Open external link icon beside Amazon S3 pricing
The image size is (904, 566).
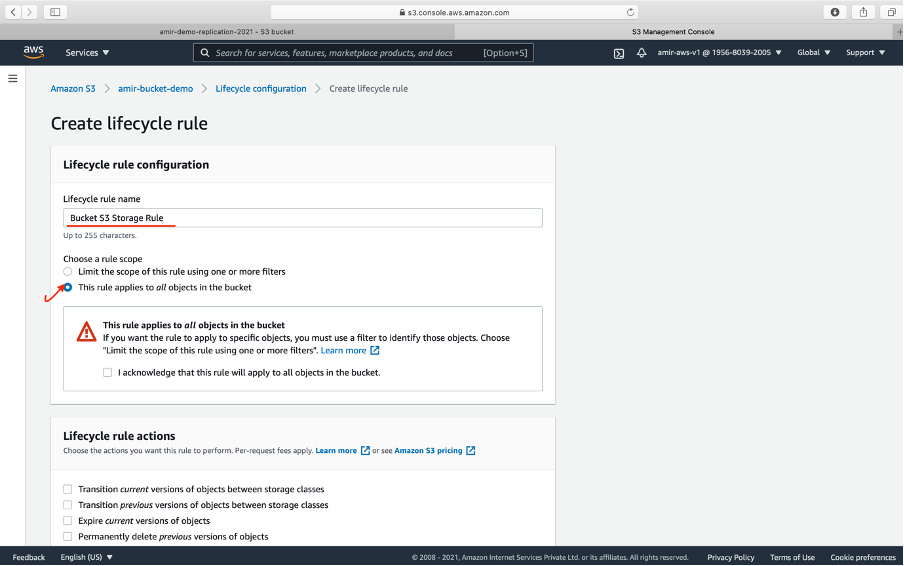[470, 451]
